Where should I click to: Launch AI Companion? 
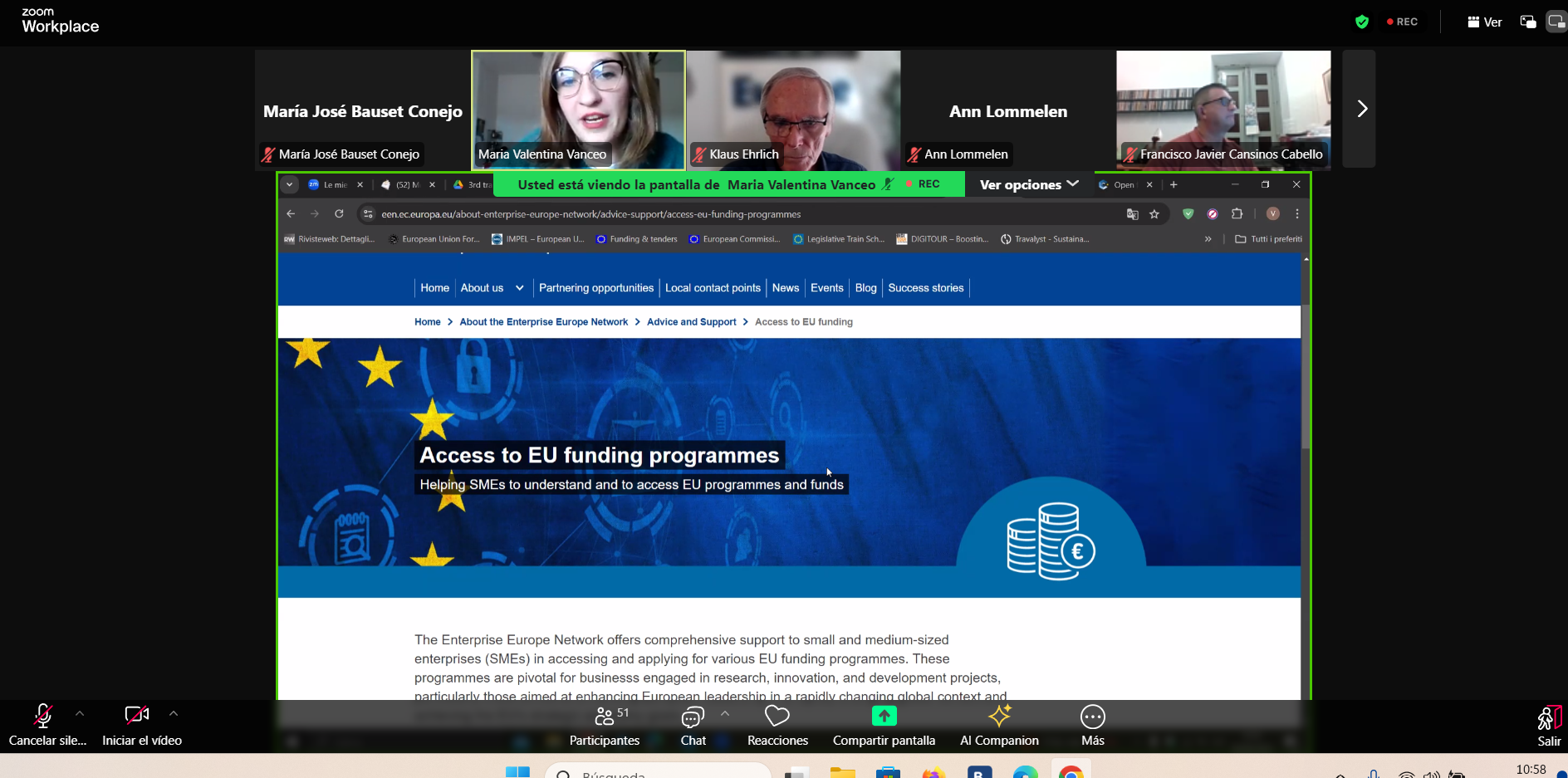(x=999, y=725)
